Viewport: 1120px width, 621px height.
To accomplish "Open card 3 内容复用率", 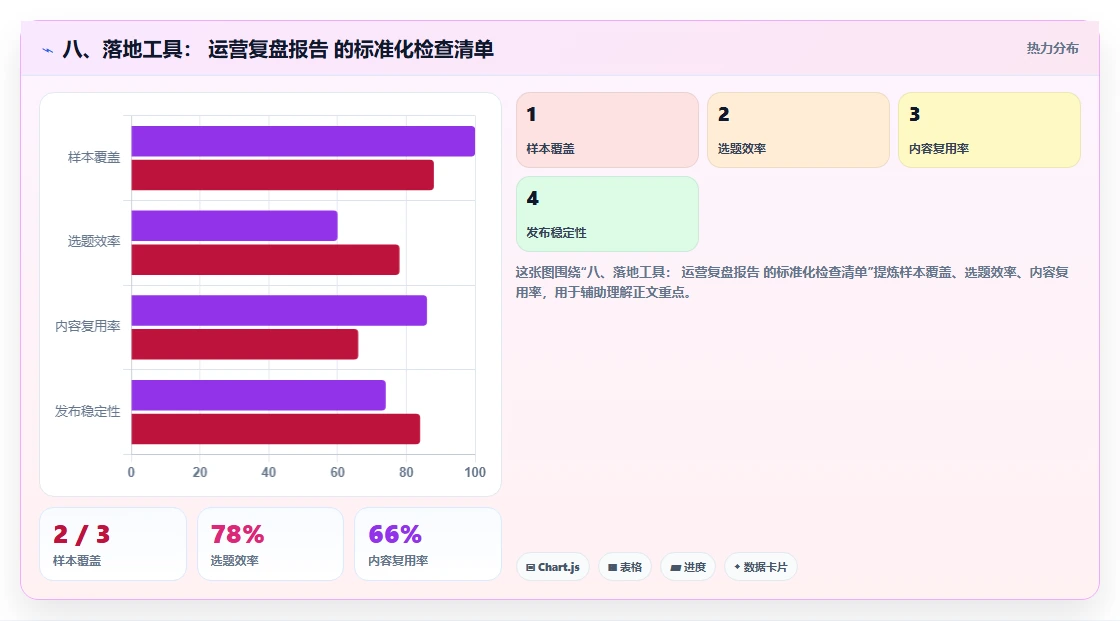I will point(989,130).
